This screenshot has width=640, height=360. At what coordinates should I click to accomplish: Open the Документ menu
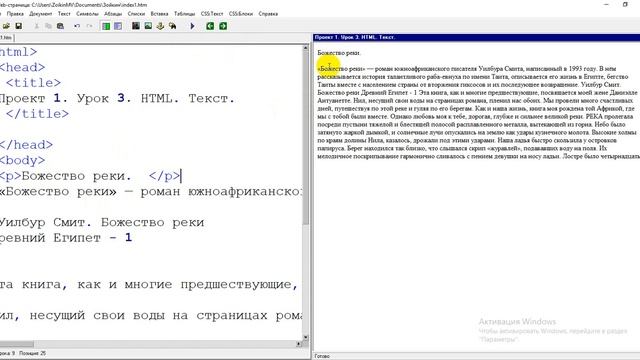click(40, 14)
